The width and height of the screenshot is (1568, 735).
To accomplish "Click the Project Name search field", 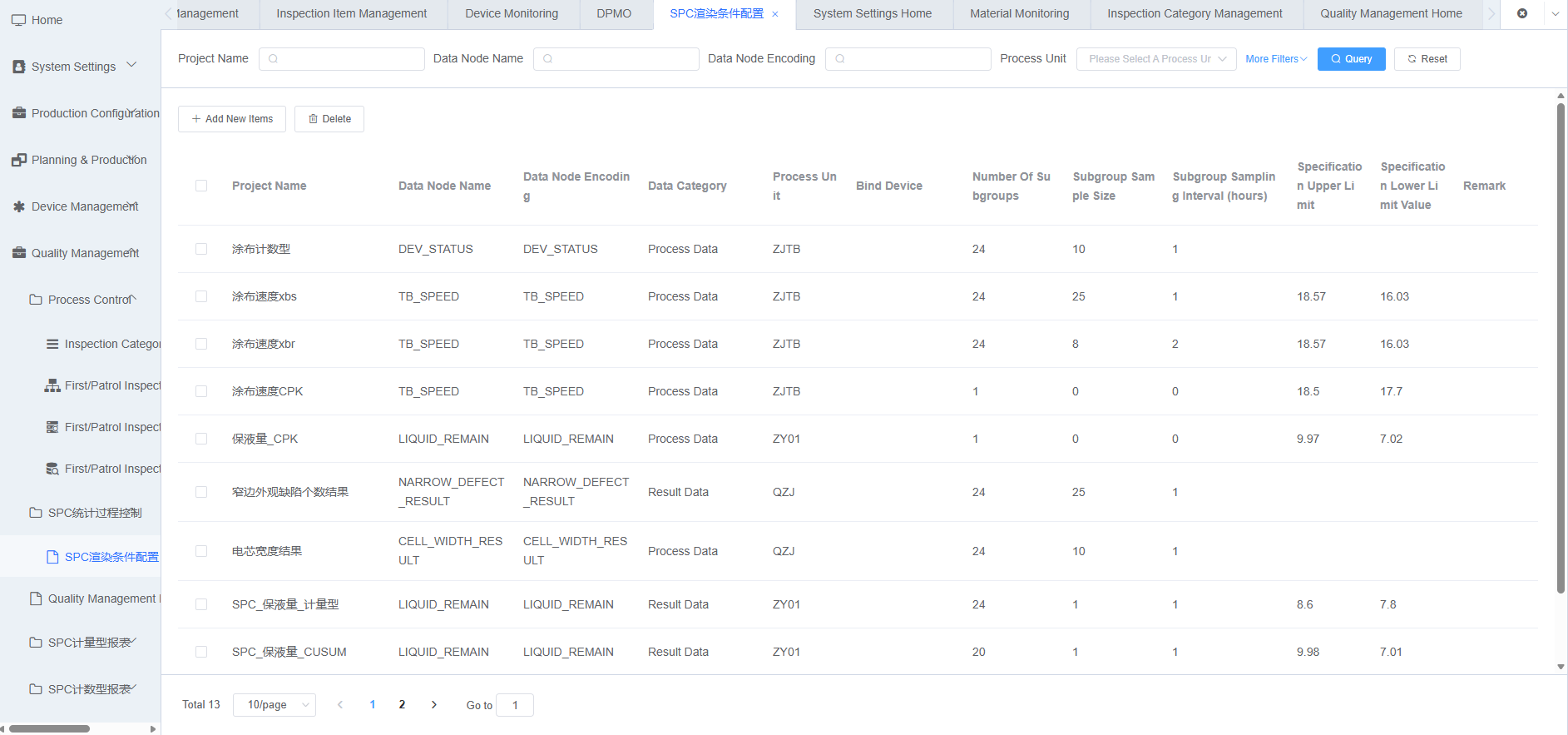I will tap(342, 59).
